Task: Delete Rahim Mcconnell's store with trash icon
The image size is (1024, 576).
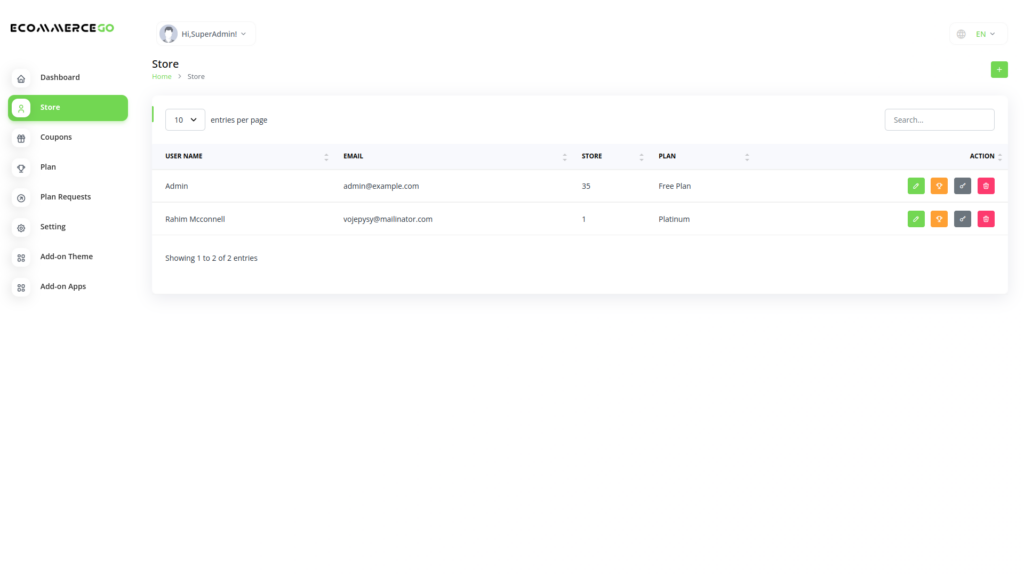Action: coord(985,218)
